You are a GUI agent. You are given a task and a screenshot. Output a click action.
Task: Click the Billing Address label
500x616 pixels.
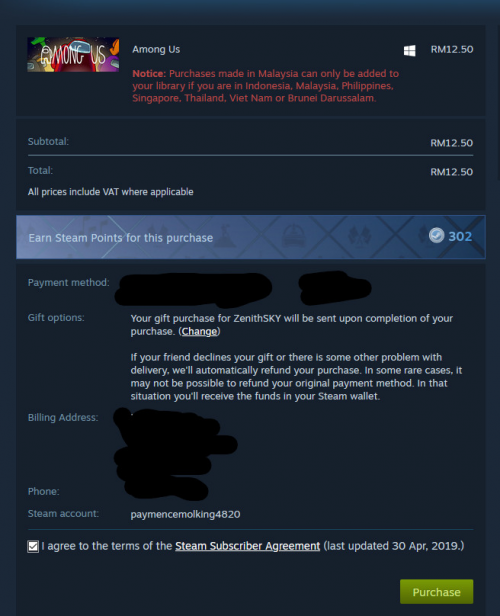(63, 417)
